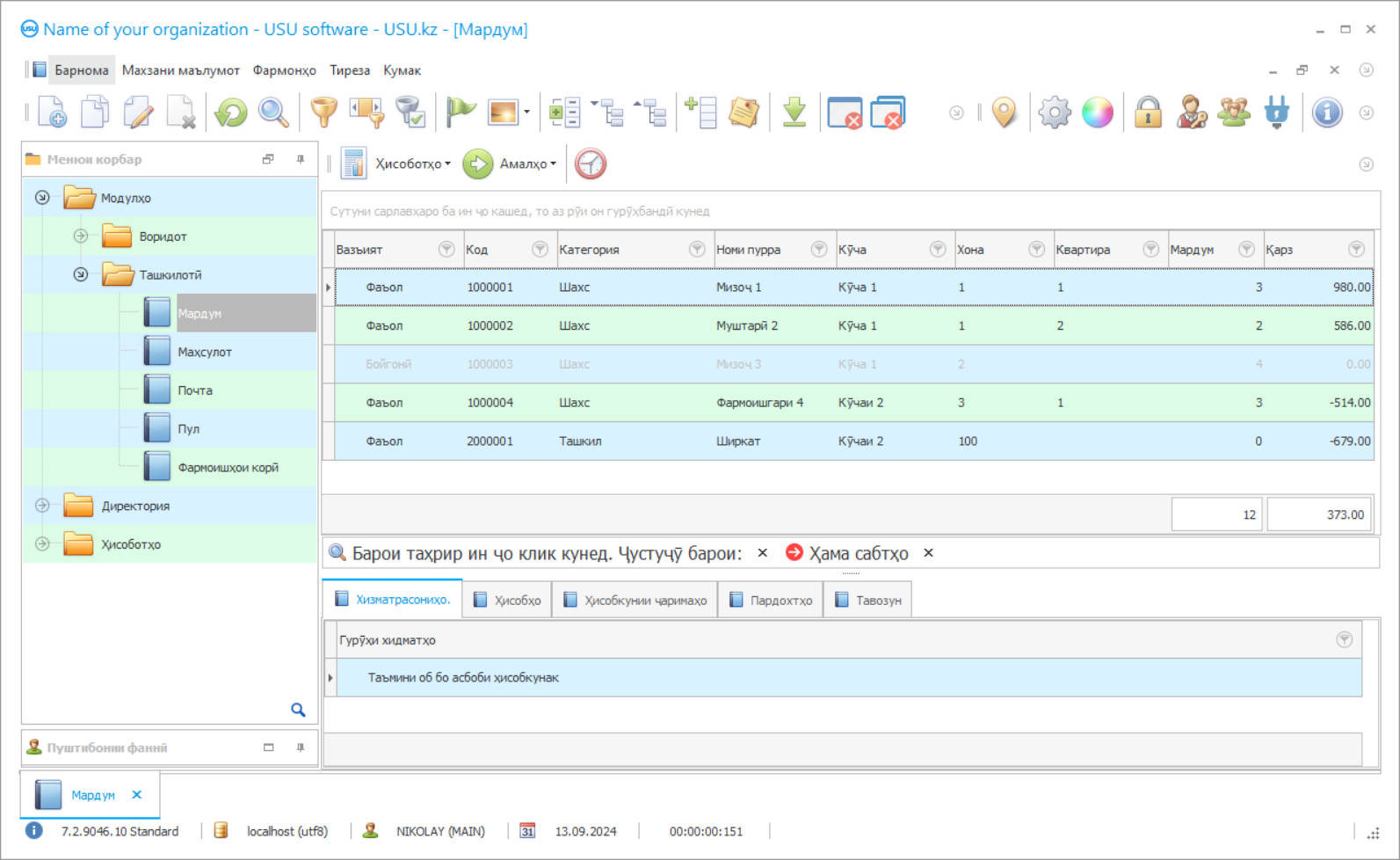The image size is (1400, 860).
Task: Click the green download arrow icon
Action: click(794, 113)
